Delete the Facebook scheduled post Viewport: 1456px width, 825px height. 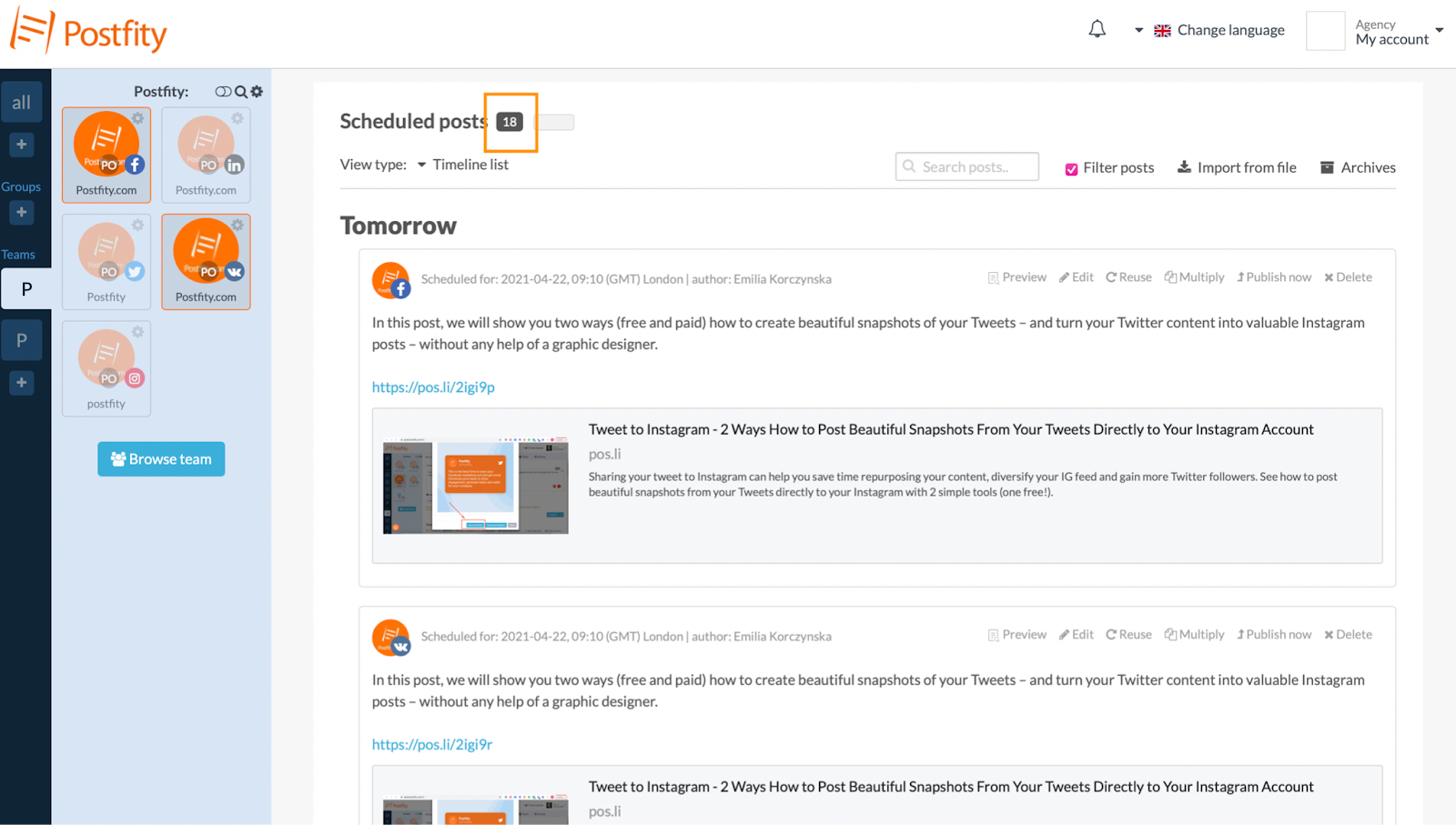(1348, 277)
